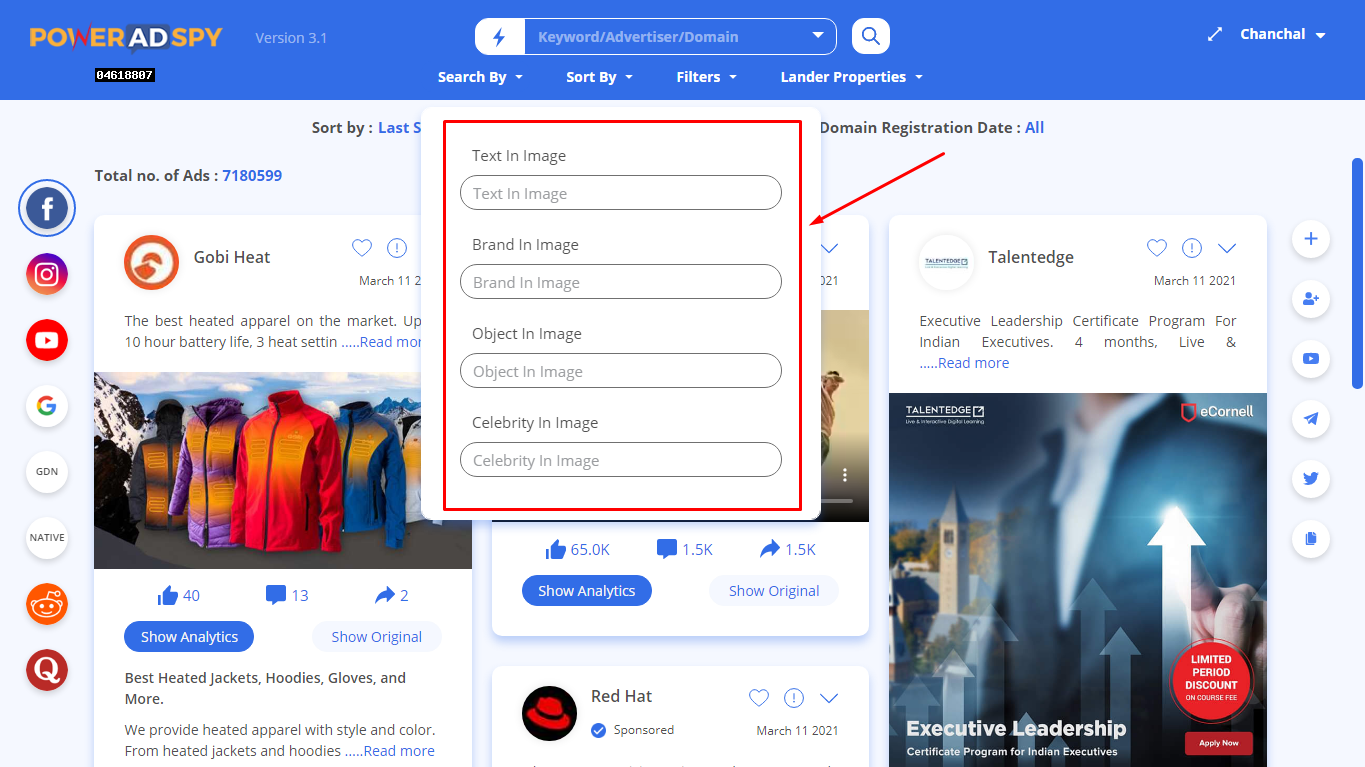Expand the Talentedge ad chevron

click(1227, 248)
